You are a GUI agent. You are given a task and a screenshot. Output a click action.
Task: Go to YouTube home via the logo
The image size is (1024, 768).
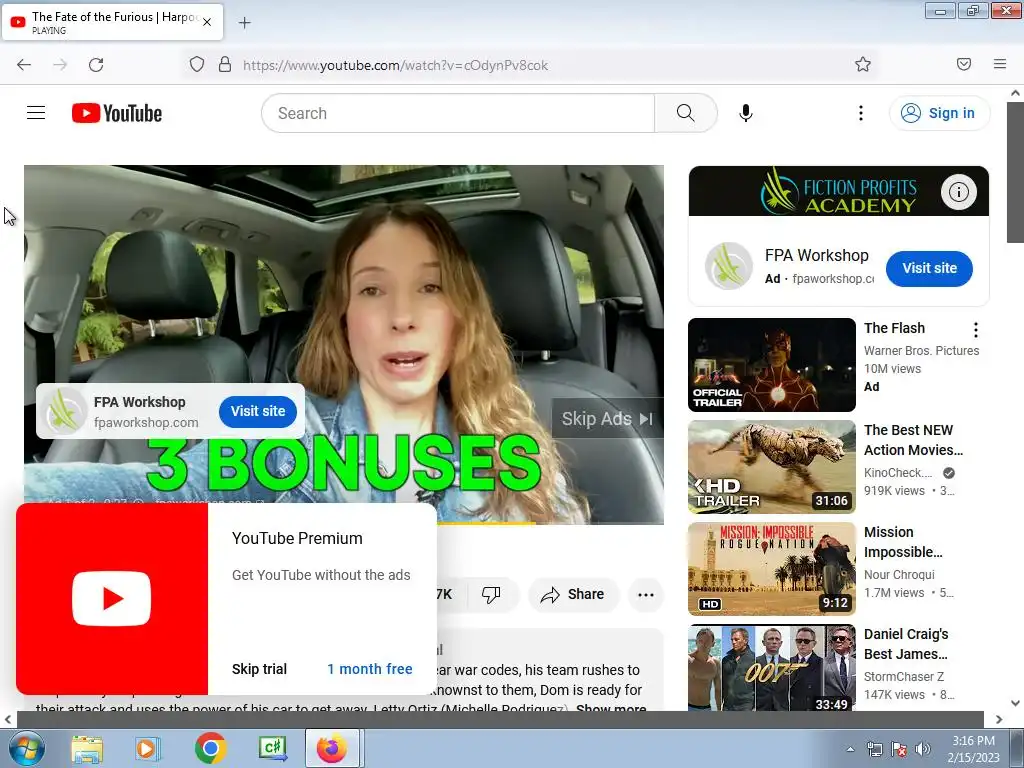tap(117, 113)
